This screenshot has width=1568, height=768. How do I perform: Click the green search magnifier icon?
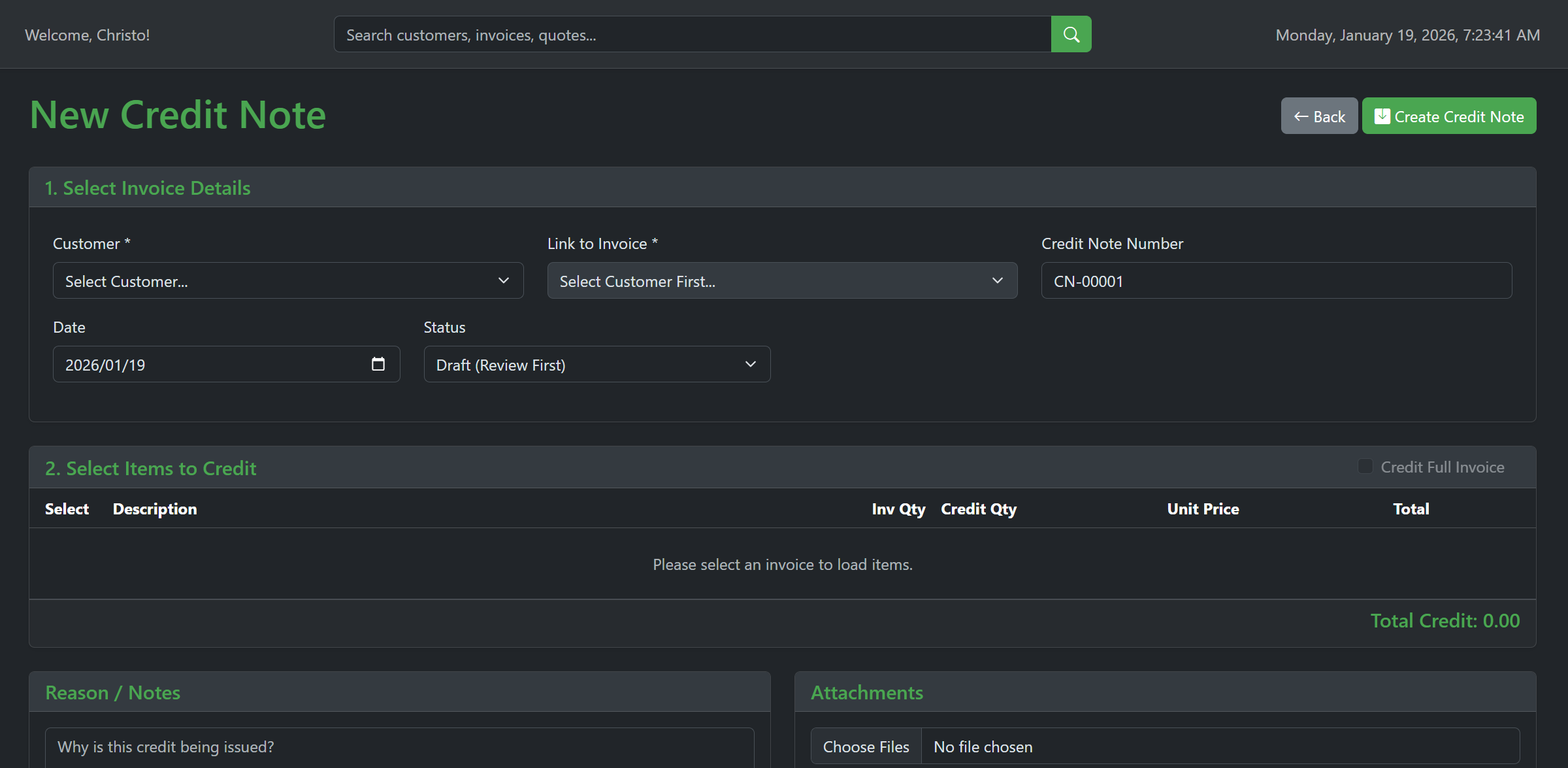(x=1071, y=35)
